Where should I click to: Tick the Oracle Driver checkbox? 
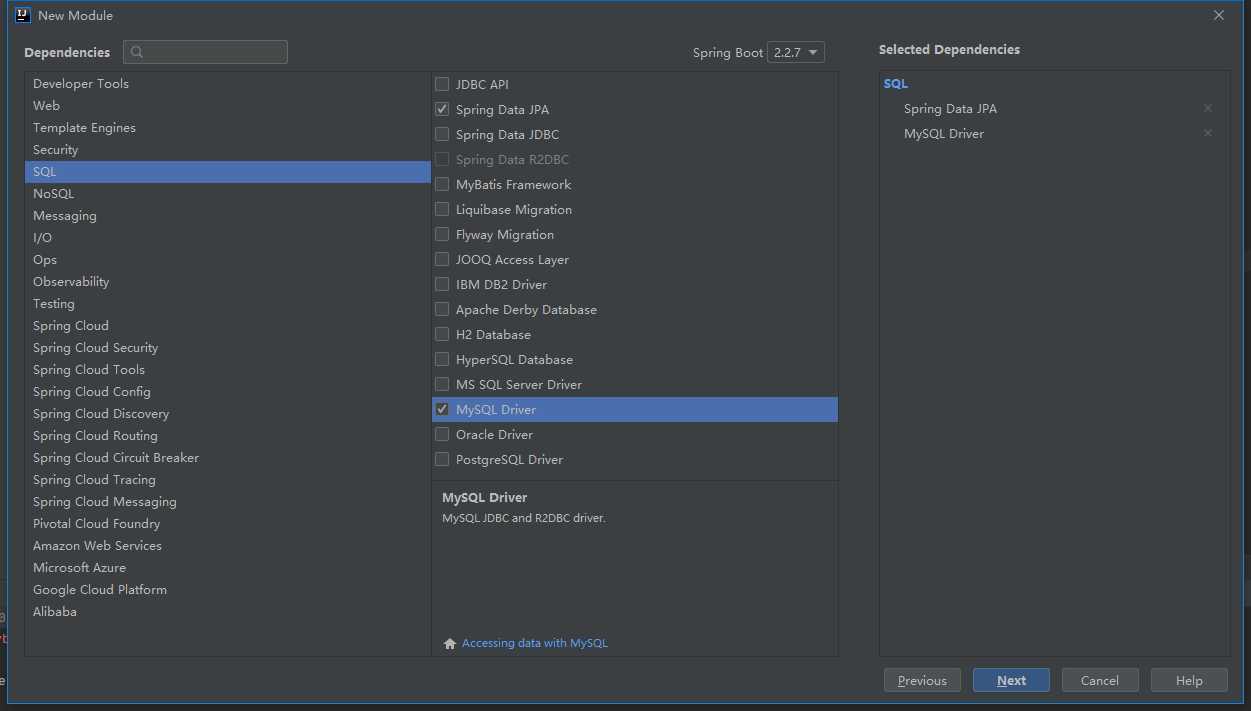coord(442,434)
